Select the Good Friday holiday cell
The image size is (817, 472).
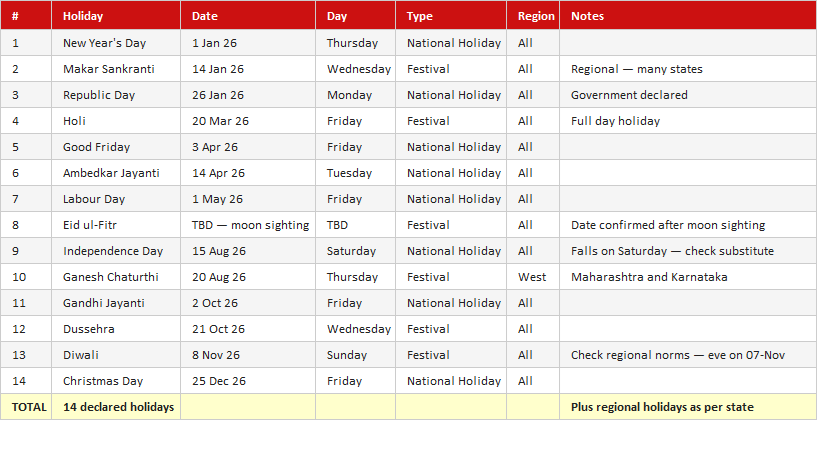116,147
